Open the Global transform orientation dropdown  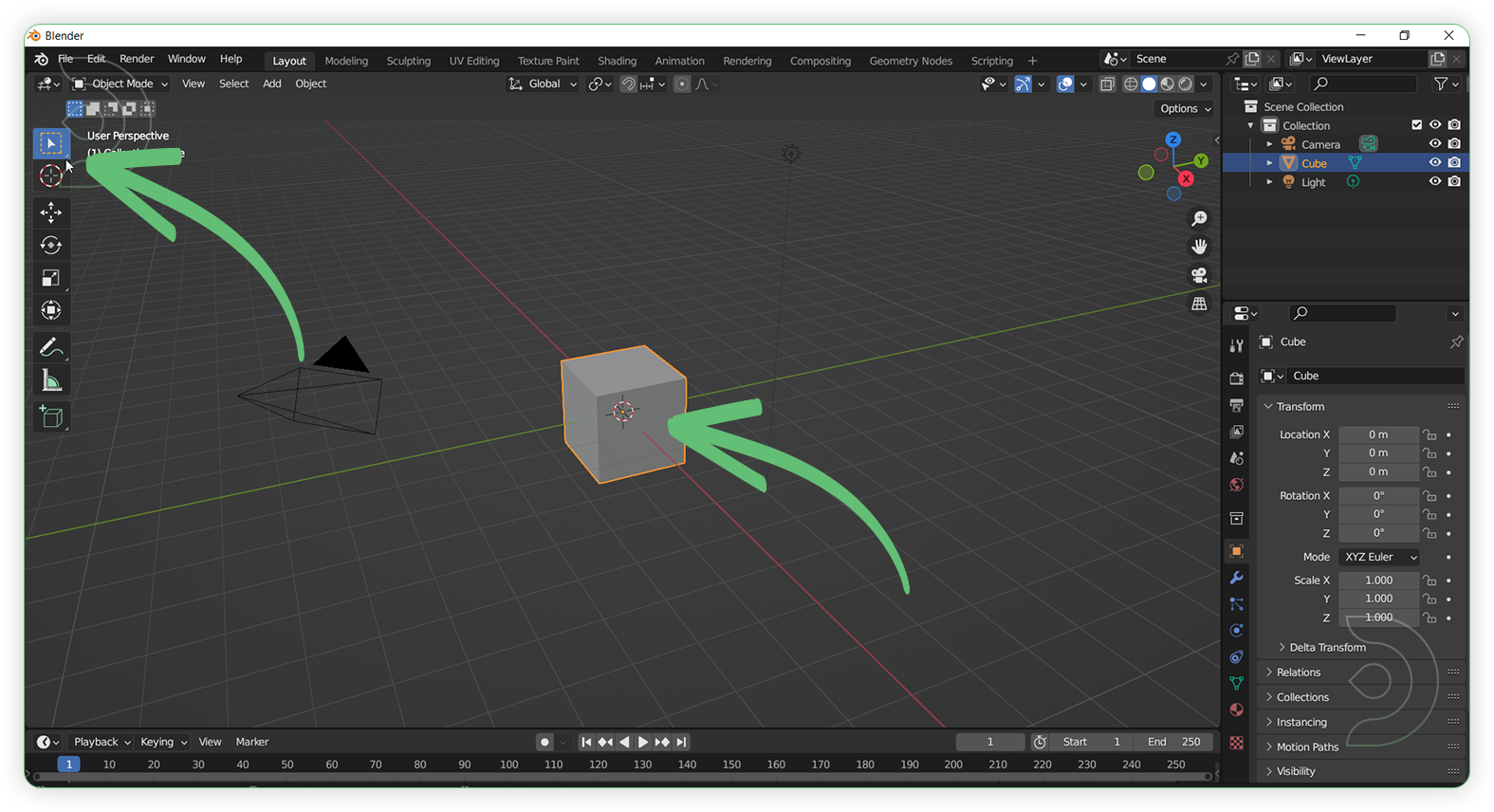[543, 84]
